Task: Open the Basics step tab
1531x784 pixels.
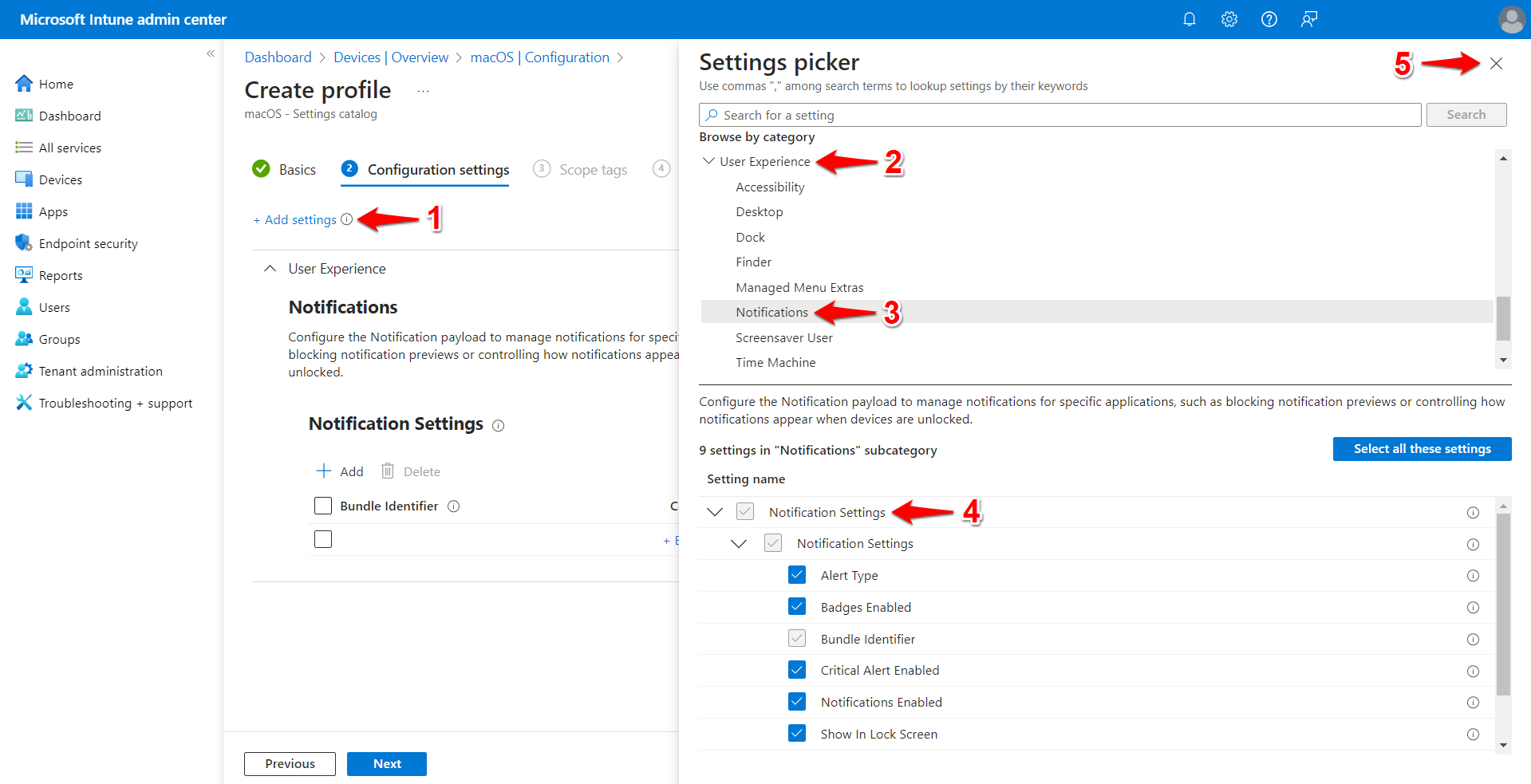Action: click(284, 169)
